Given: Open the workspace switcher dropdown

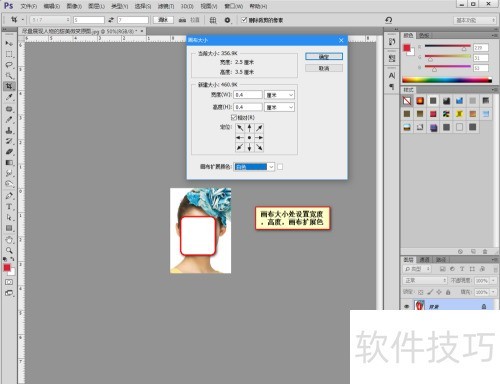Looking at the screenshot, I should point(475,20).
